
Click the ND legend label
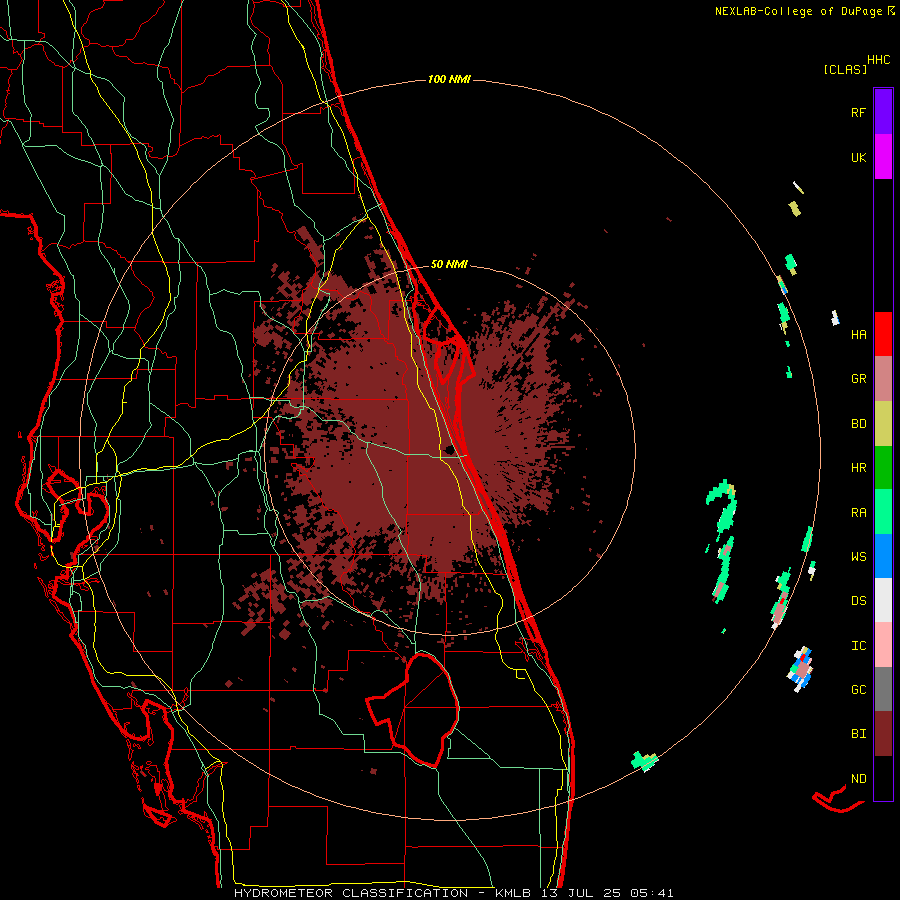point(858,779)
